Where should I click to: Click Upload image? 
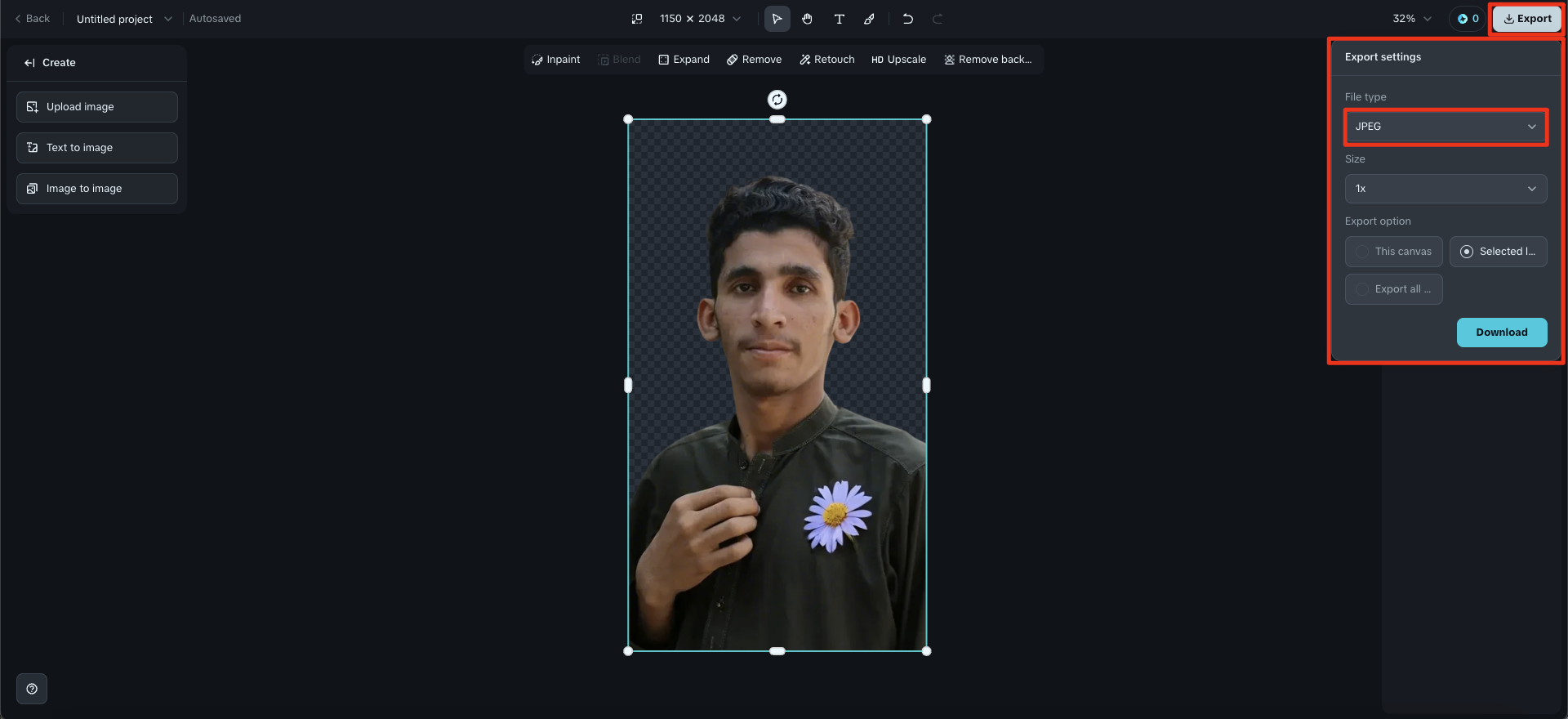pyautogui.click(x=97, y=107)
